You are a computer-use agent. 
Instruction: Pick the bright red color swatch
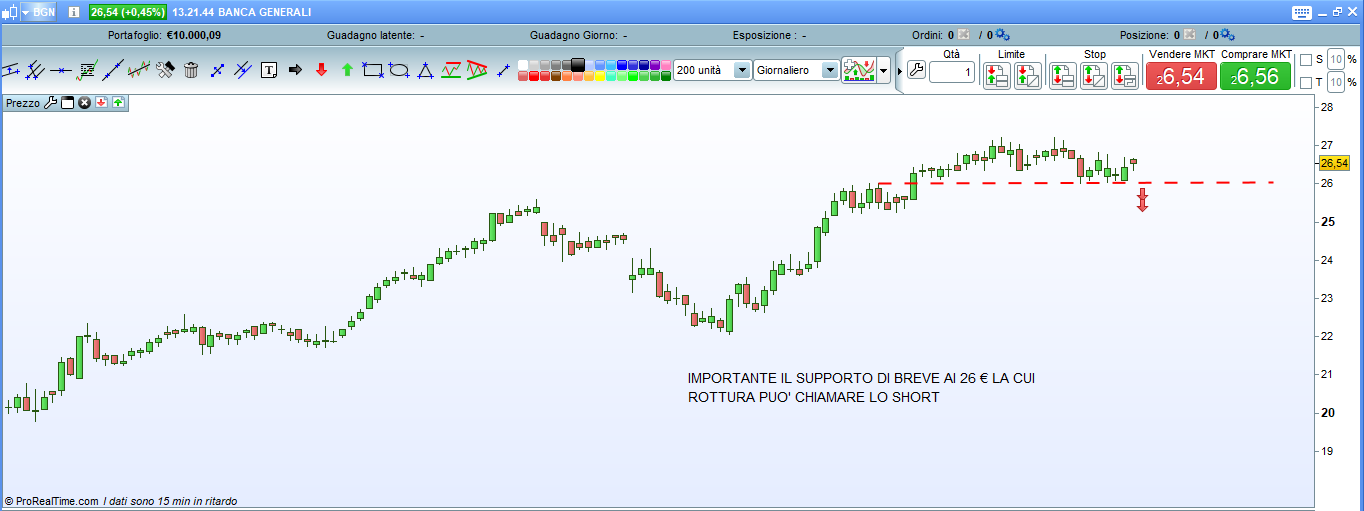coord(534,76)
